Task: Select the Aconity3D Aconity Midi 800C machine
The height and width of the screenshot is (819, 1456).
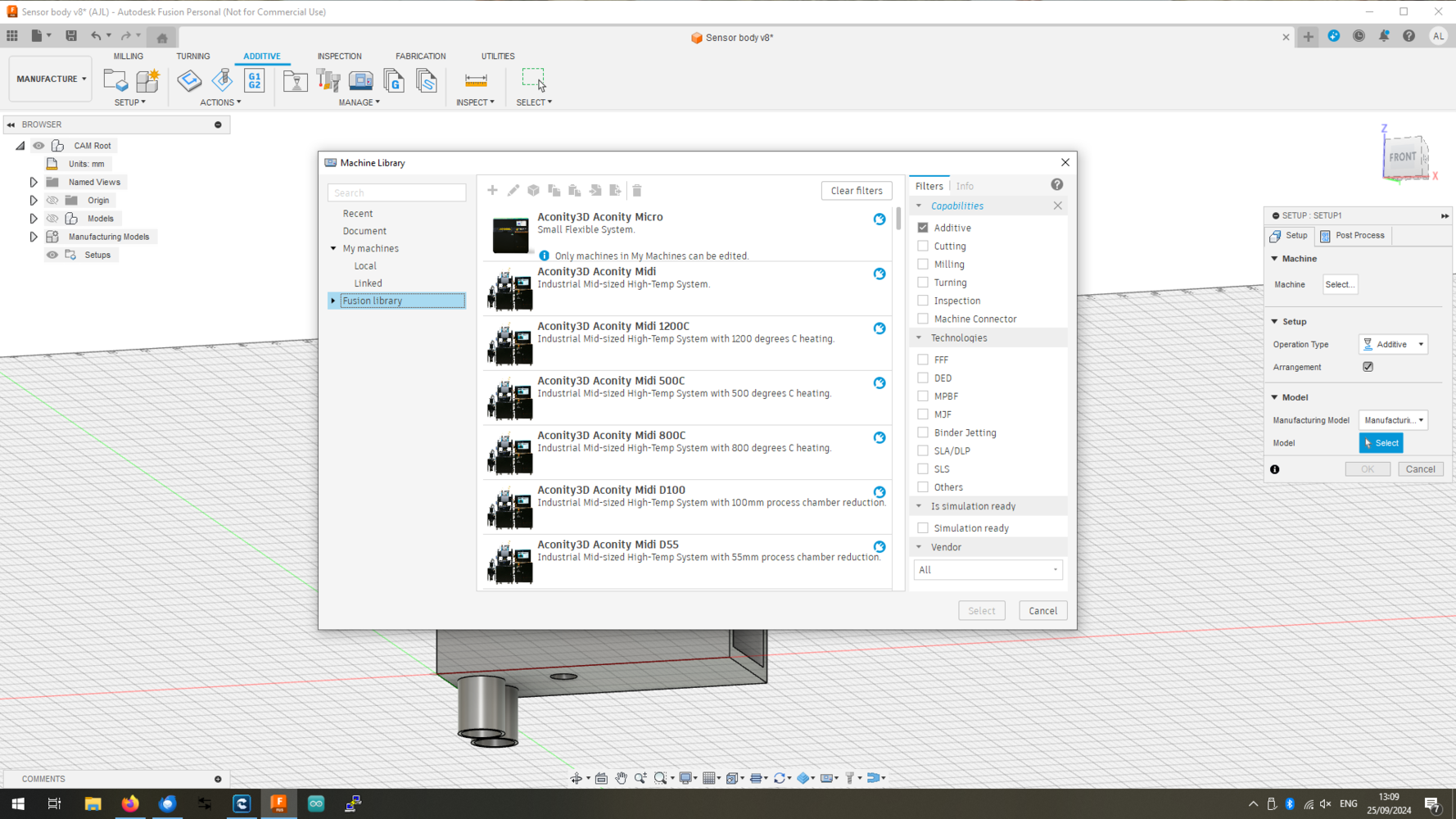Action: point(686,452)
